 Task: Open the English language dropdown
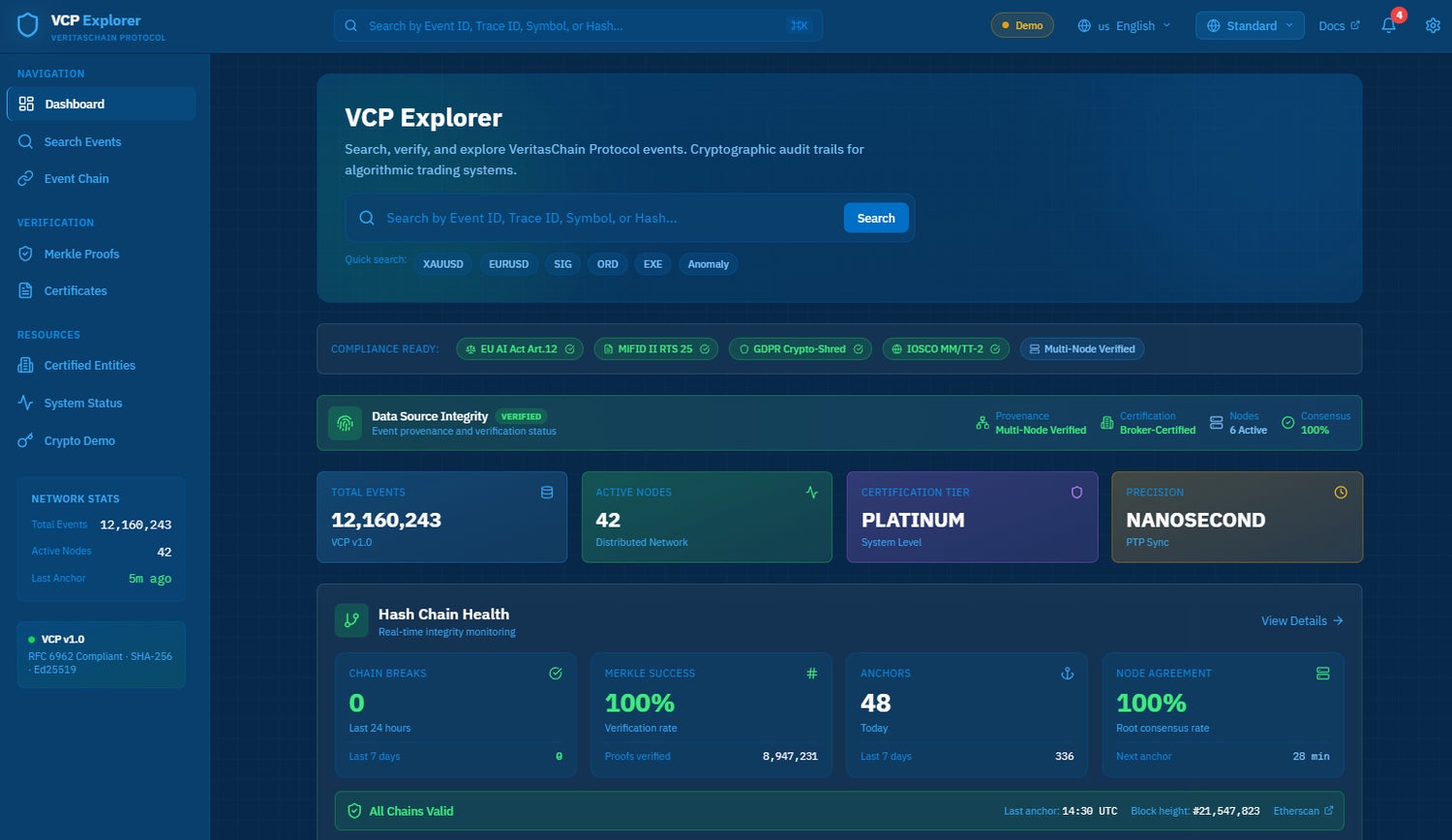(x=1124, y=26)
